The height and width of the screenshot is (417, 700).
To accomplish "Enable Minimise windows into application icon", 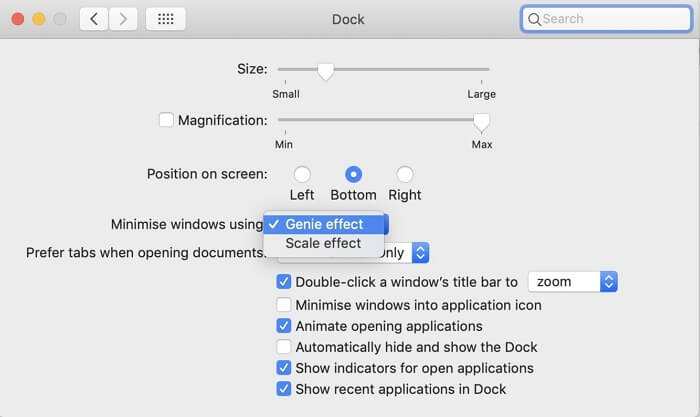I will tap(284, 305).
